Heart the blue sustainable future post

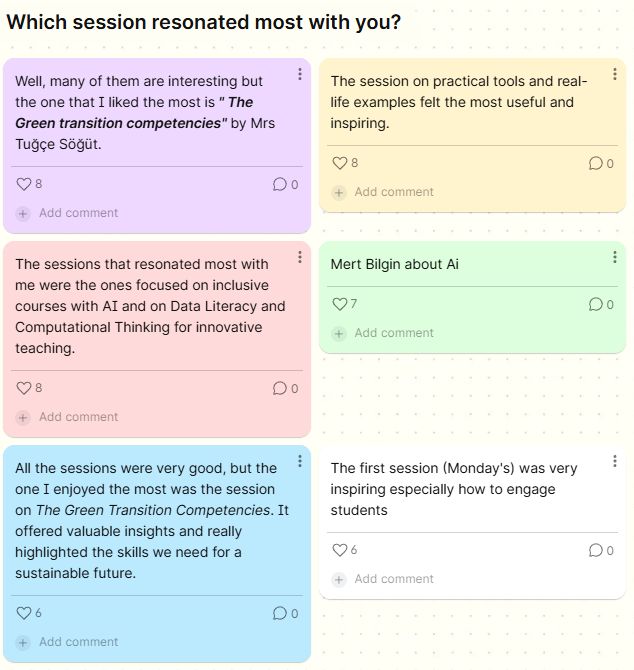pyautogui.click(x=24, y=613)
